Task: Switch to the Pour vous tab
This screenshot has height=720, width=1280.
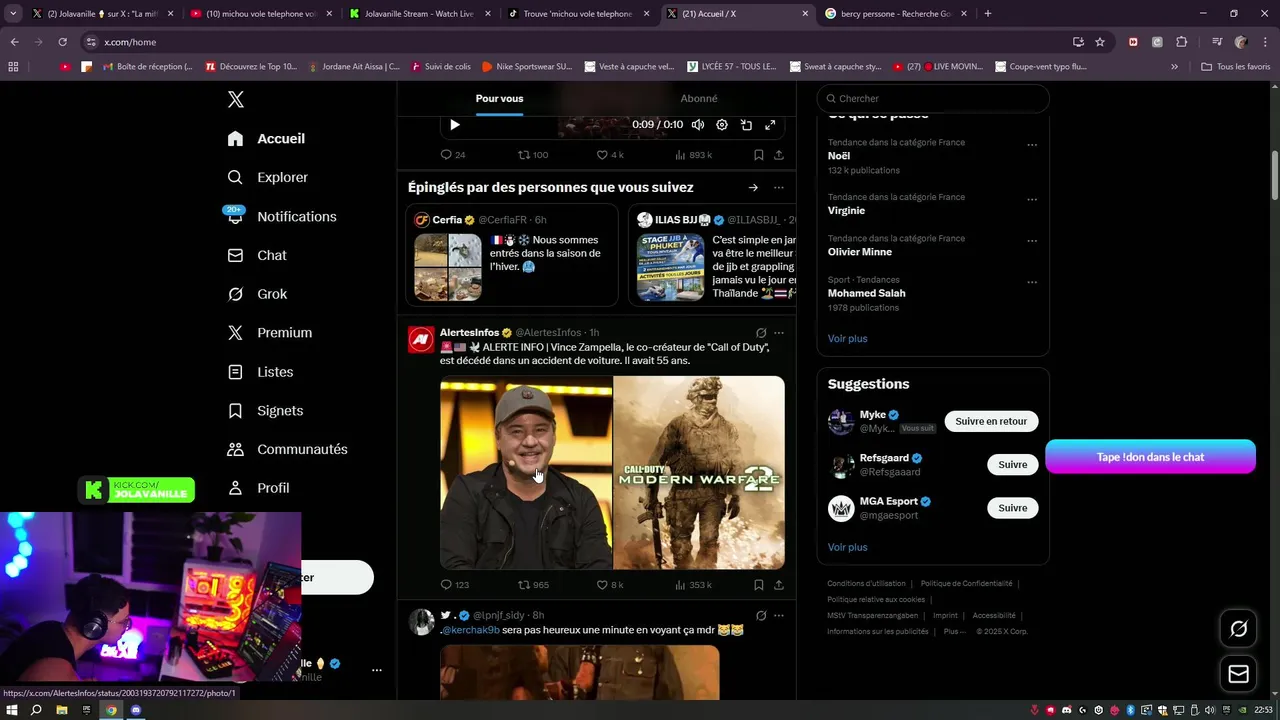Action: [x=499, y=98]
